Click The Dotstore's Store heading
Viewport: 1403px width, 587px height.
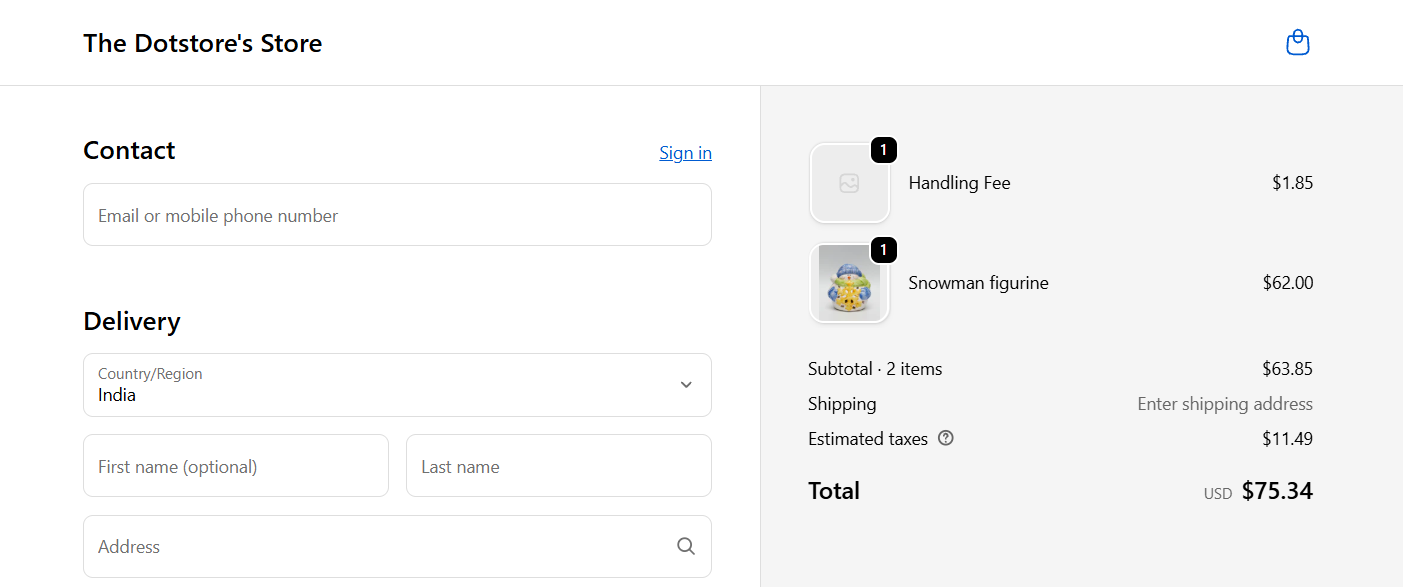[203, 43]
